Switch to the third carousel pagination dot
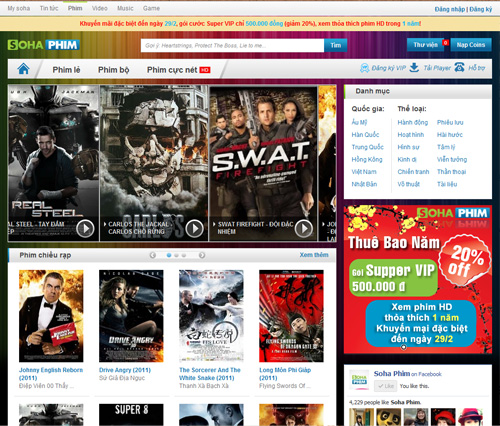The width and height of the screenshot is (500, 426). (x=184, y=255)
